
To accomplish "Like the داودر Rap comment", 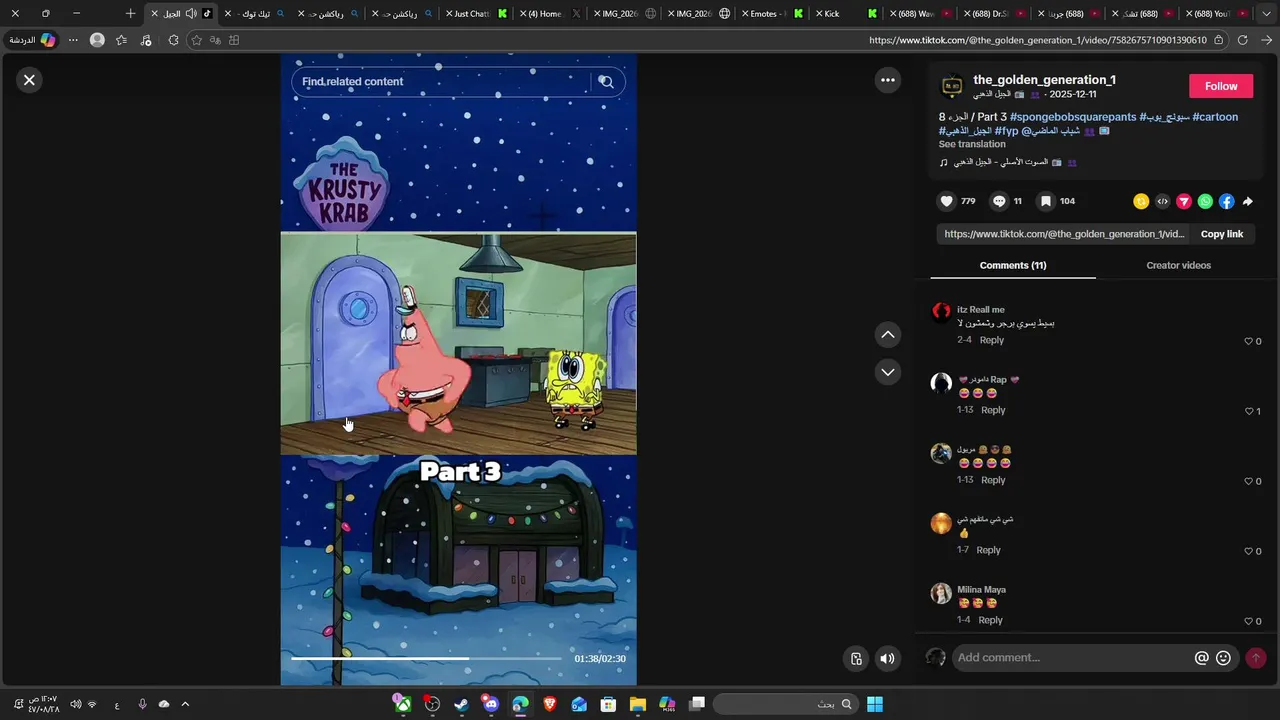I will (x=1248, y=411).
